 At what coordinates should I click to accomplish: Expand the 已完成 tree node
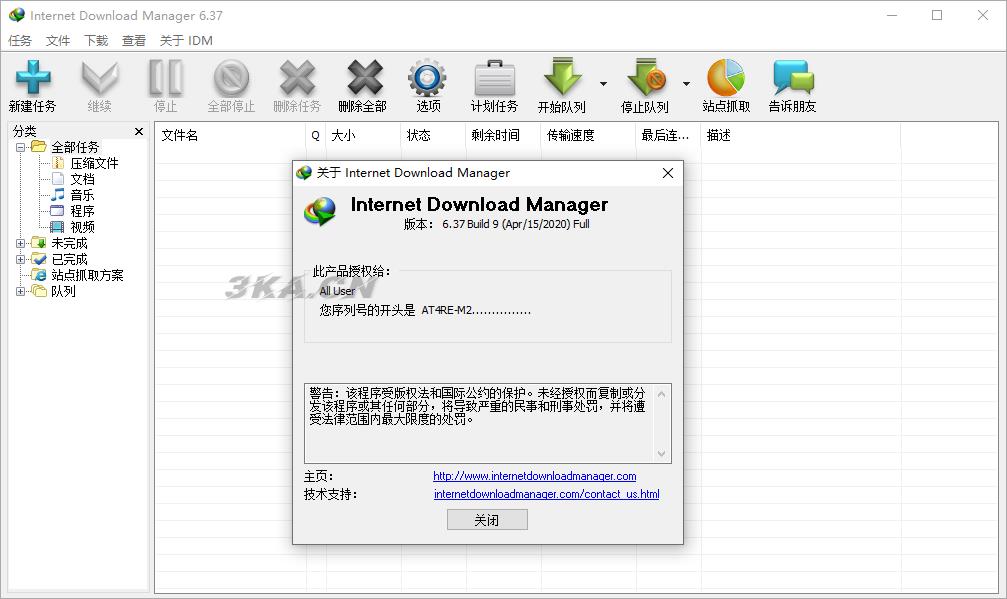pyautogui.click(x=21, y=260)
